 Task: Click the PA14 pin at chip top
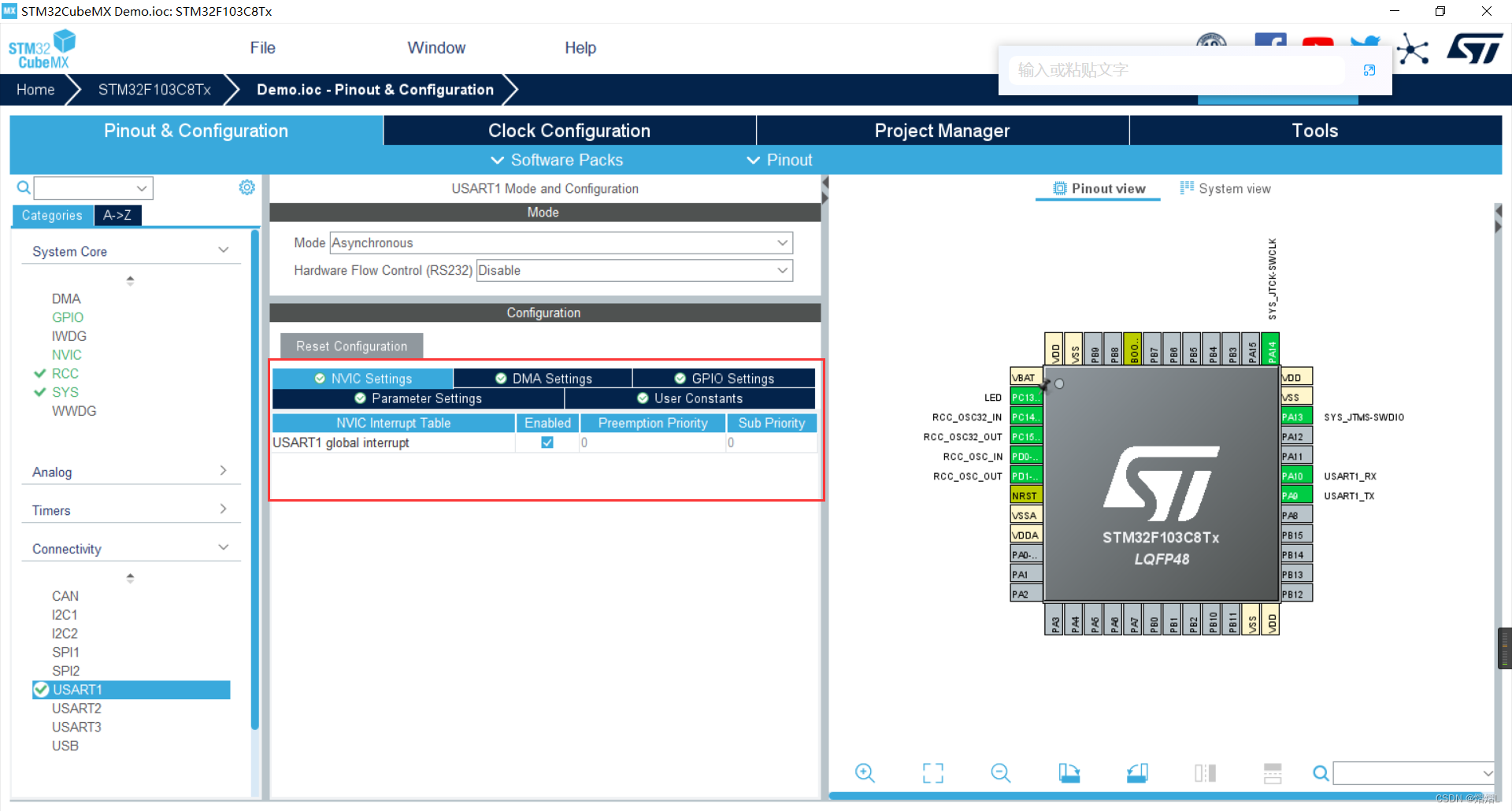click(1271, 349)
